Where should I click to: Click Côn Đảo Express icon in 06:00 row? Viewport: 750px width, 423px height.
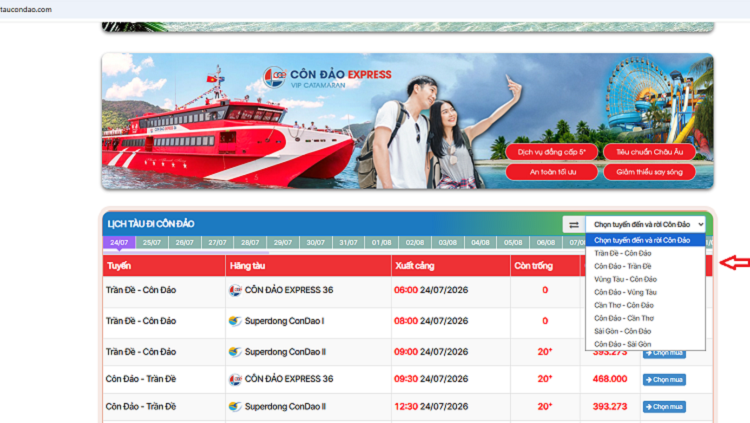pyautogui.click(x=235, y=290)
